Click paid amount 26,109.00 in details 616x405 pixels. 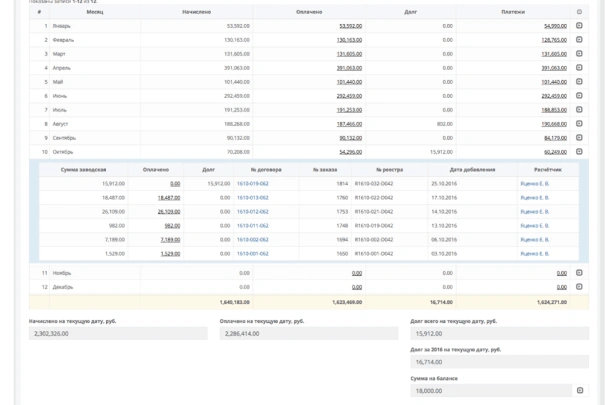click(x=168, y=212)
